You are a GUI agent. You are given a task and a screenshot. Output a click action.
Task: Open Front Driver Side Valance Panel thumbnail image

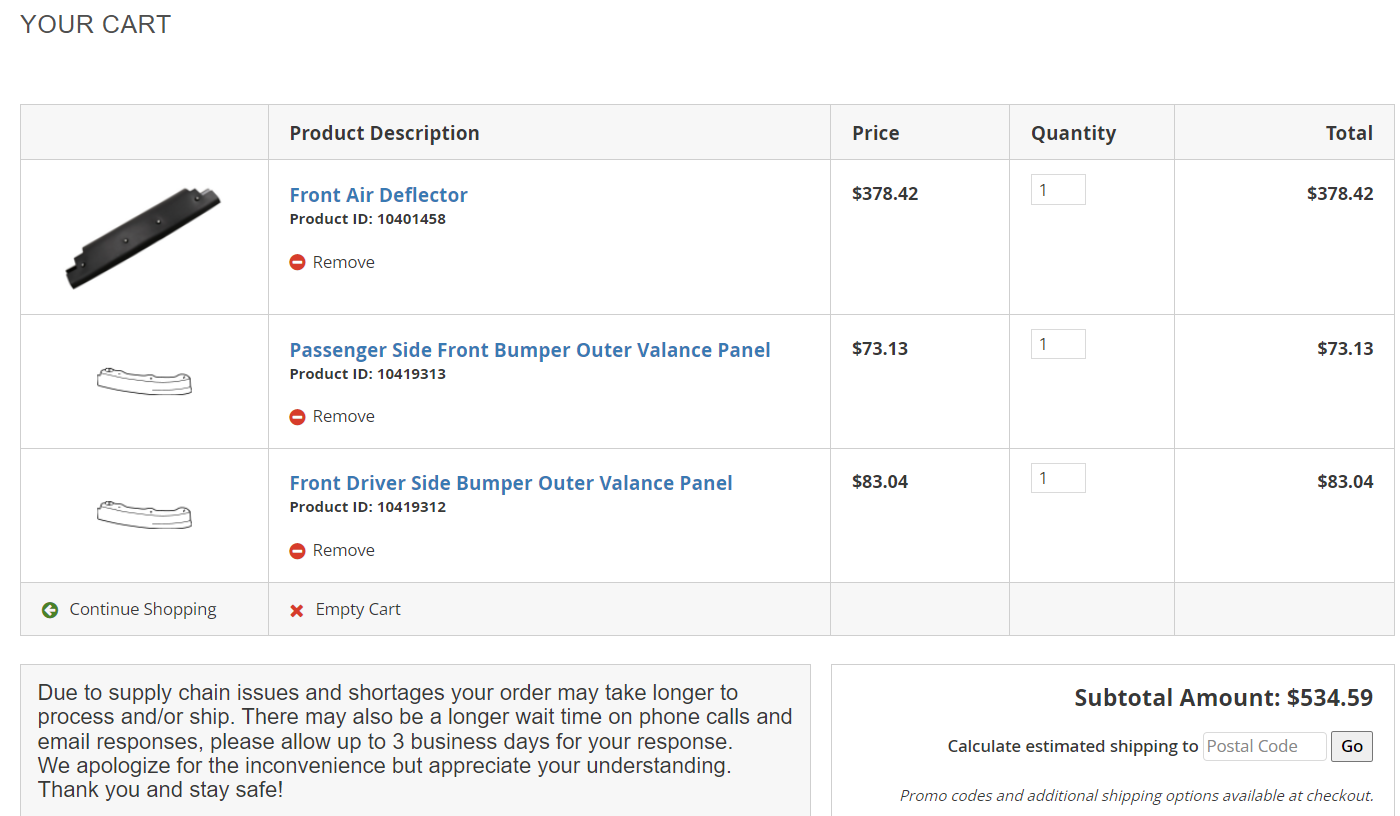144,514
